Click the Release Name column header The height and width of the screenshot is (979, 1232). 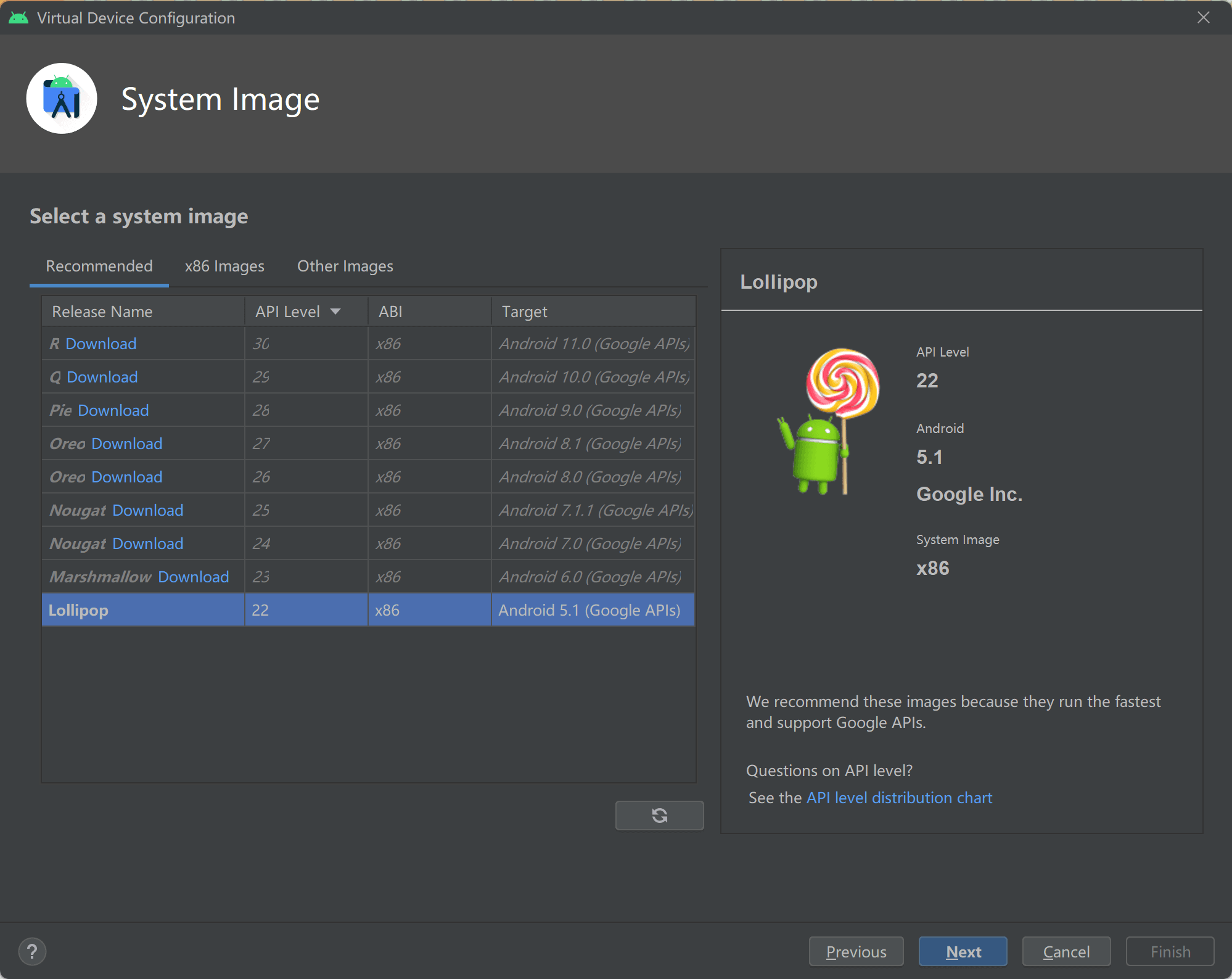(x=102, y=312)
